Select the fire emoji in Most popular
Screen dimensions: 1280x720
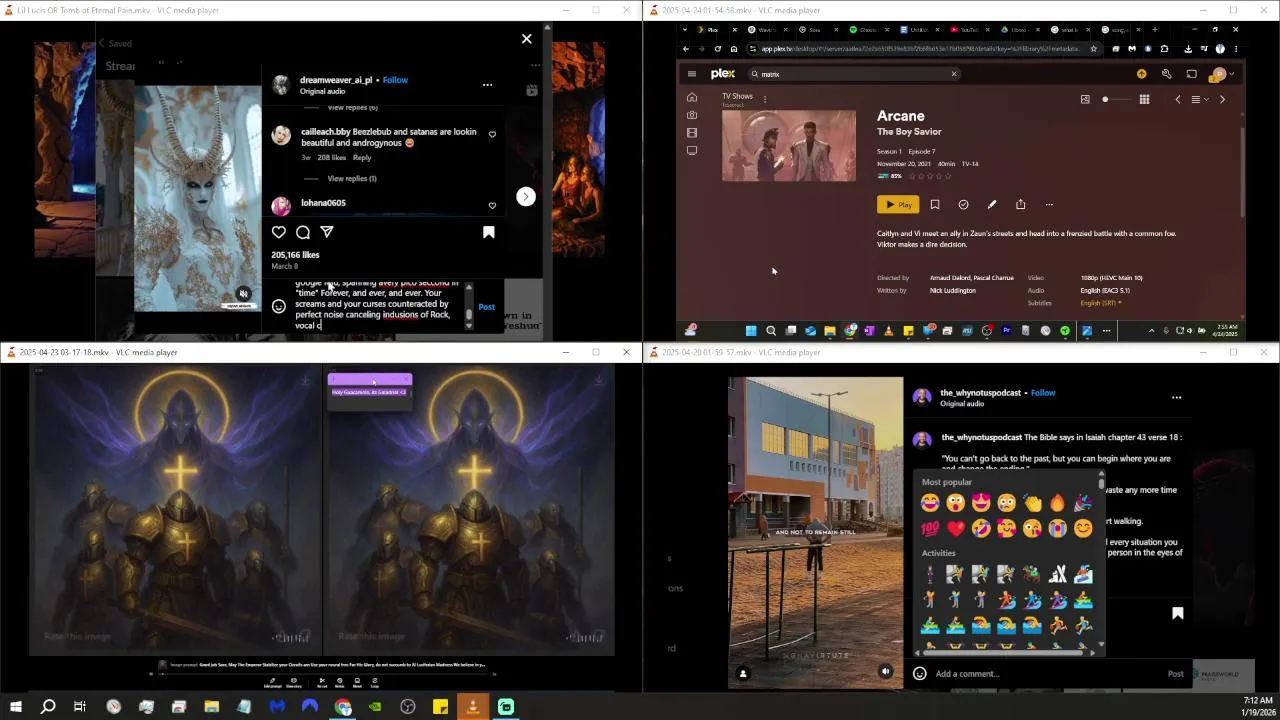pyautogui.click(x=1057, y=503)
